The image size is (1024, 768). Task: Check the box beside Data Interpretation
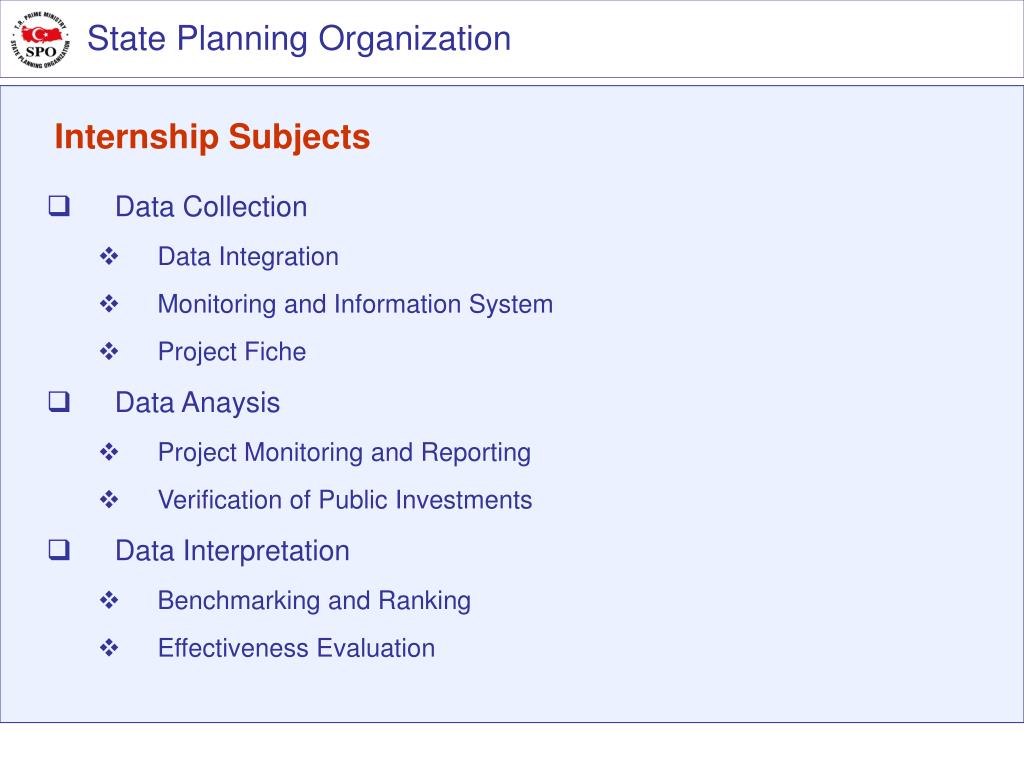tap(59, 550)
